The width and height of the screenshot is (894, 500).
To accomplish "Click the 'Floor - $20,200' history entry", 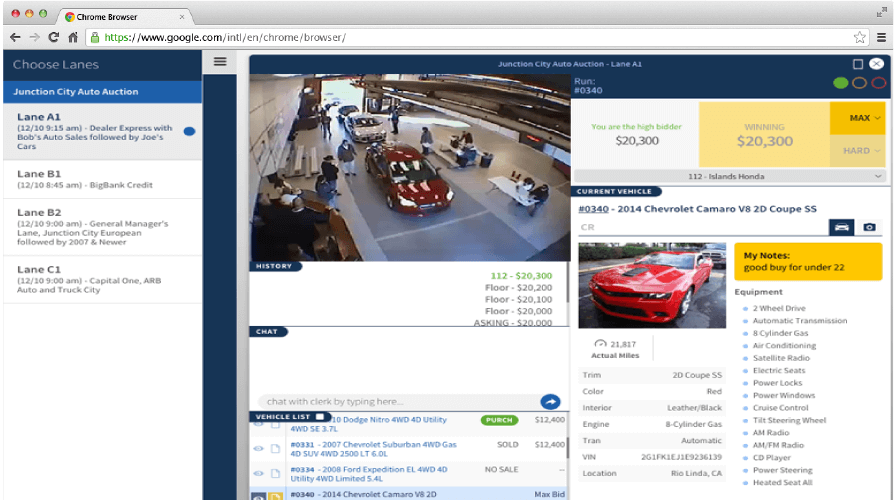I will point(518,287).
